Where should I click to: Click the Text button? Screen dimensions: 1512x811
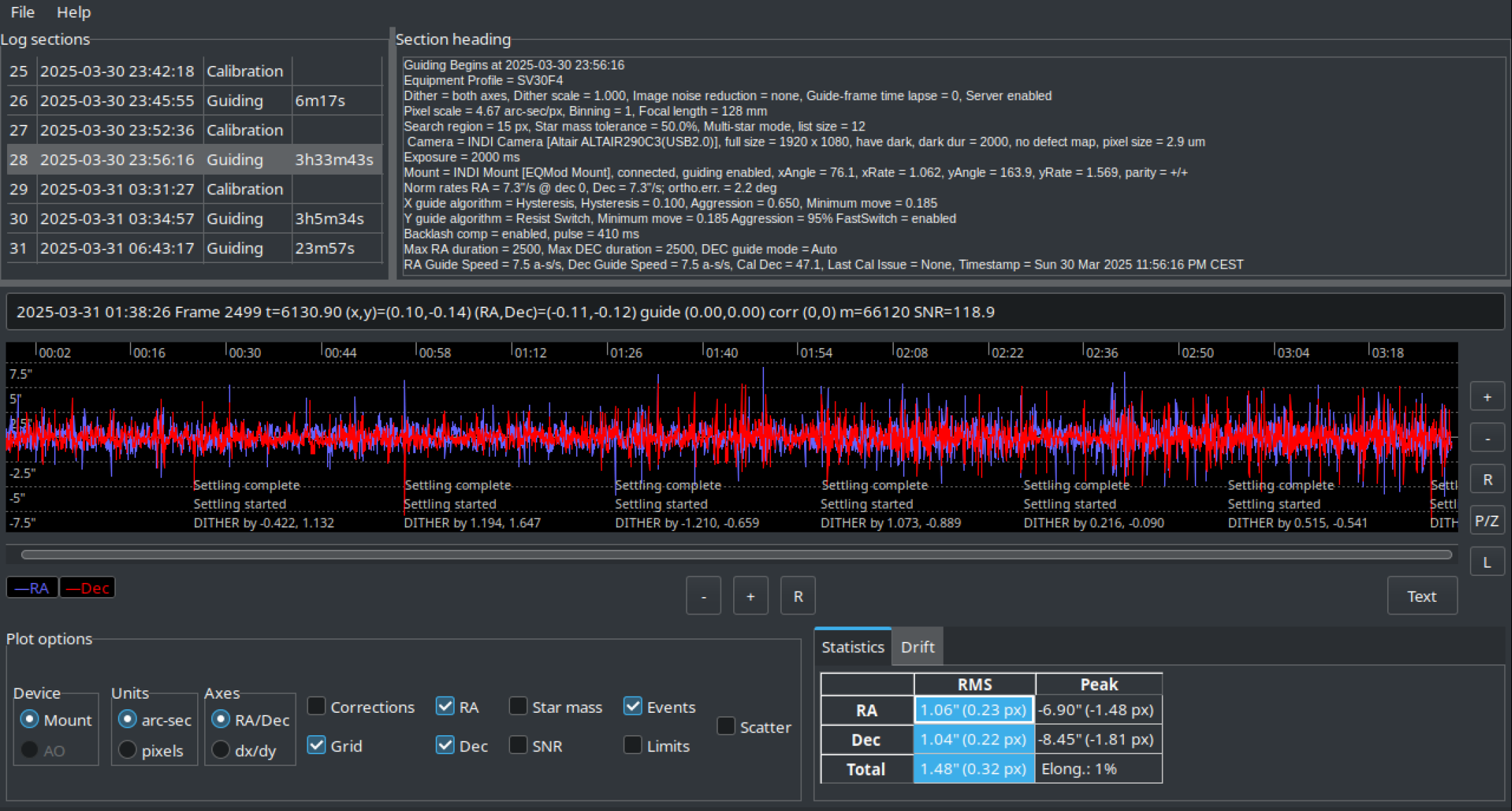pyautogui.click(x=1421, y=596)
